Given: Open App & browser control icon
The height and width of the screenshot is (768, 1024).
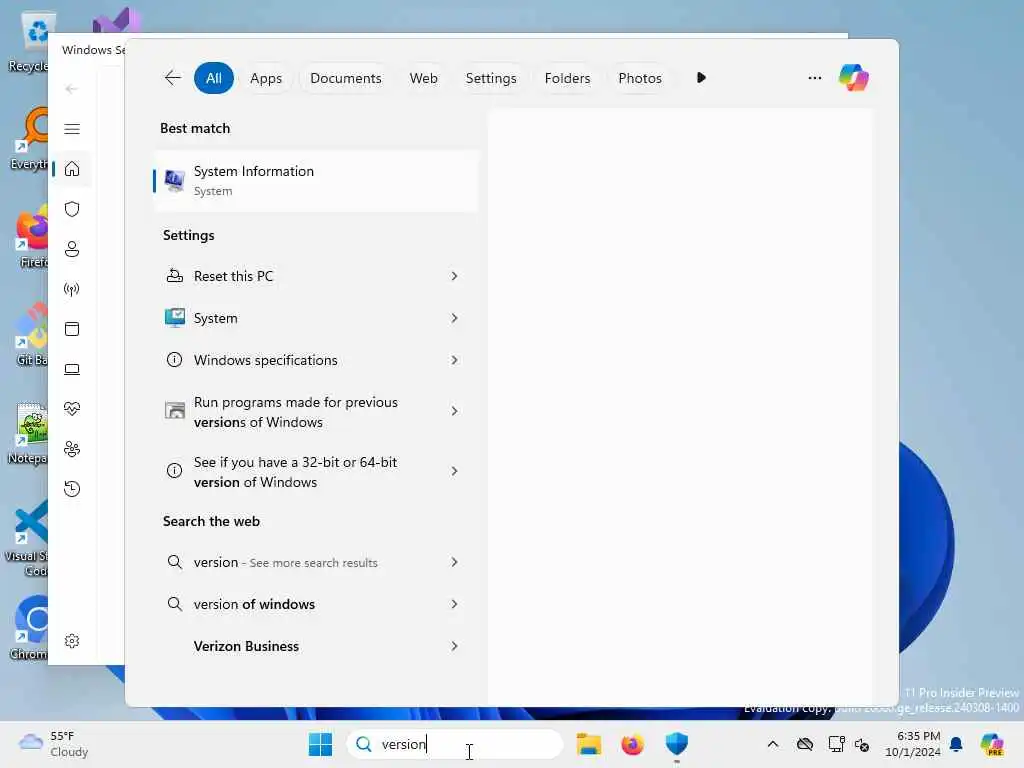Looking at the screenshot, I should tap(72, 328).
